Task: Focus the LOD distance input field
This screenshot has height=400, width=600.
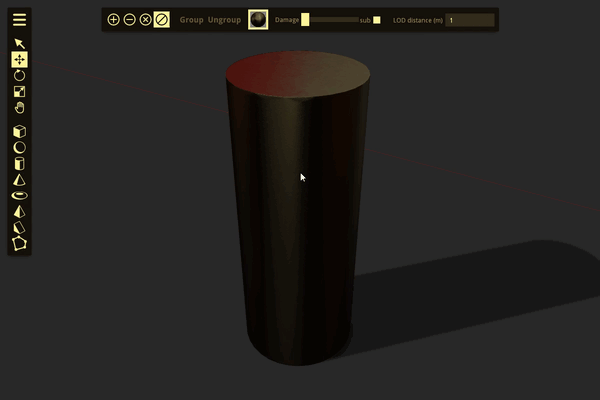Action: click(470, 20)
